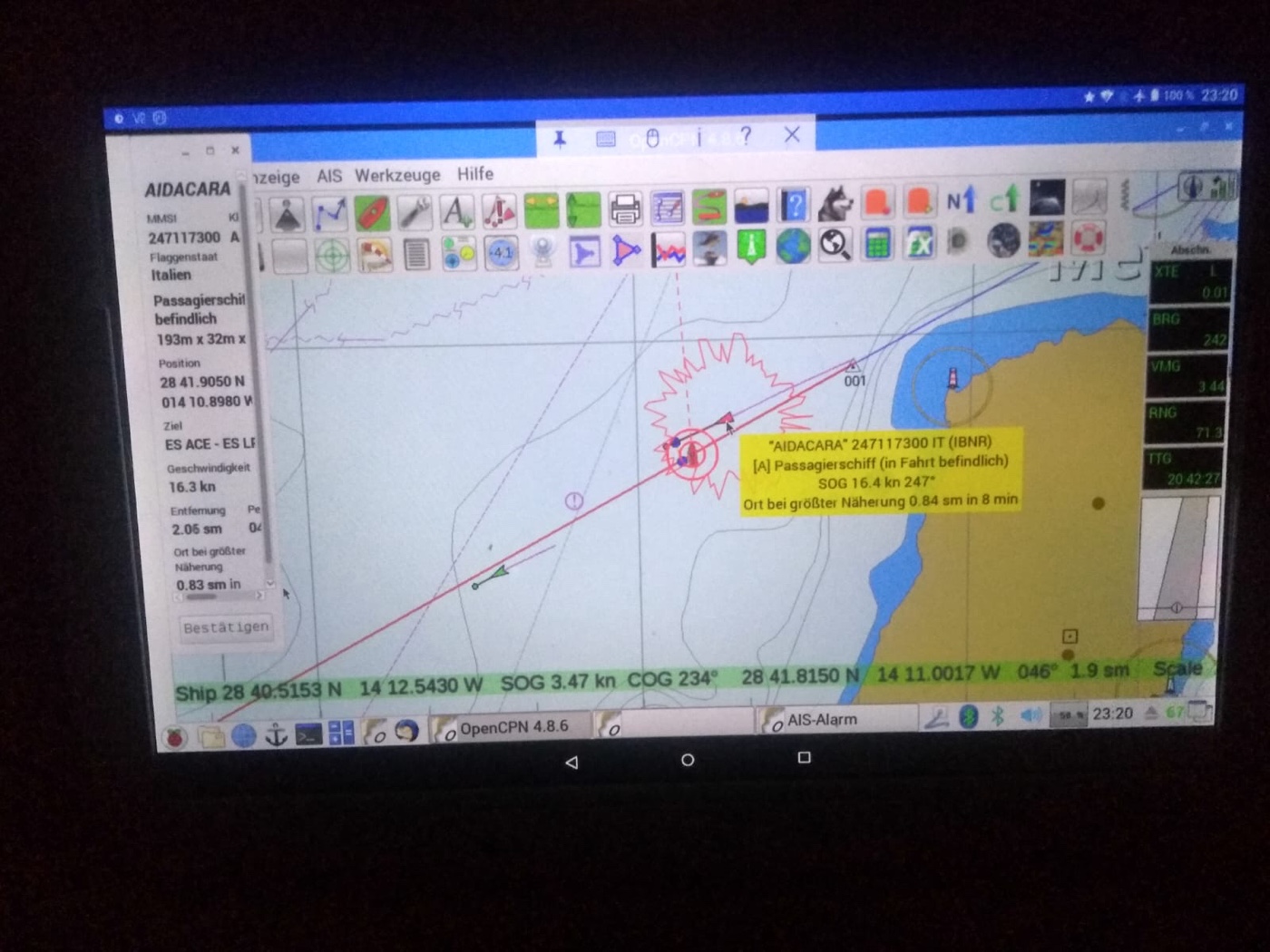Click the magnifier globe search icon
The height and width of the screenshot is (952, 1270).
point(835,244)
